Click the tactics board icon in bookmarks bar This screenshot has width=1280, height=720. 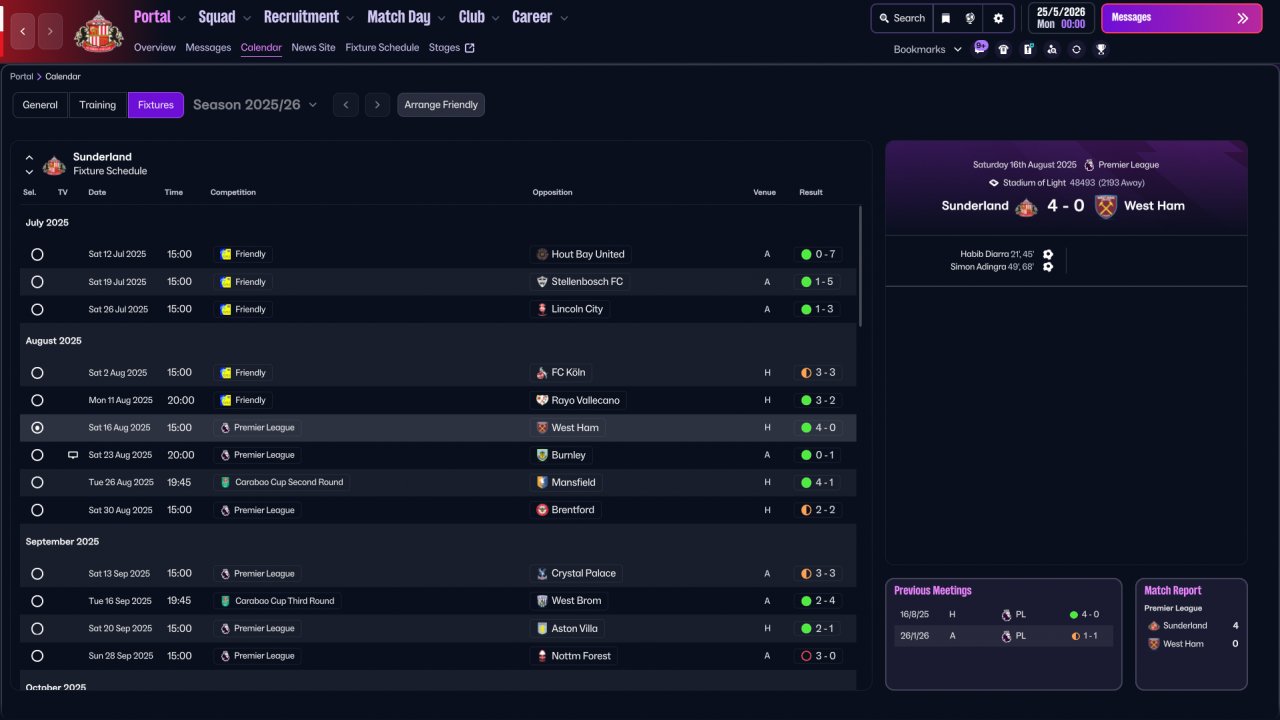click(x=1028, y=49)
